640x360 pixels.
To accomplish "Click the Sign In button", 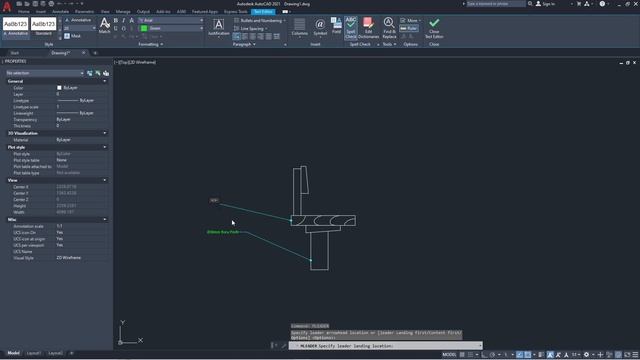I will 546,4.
